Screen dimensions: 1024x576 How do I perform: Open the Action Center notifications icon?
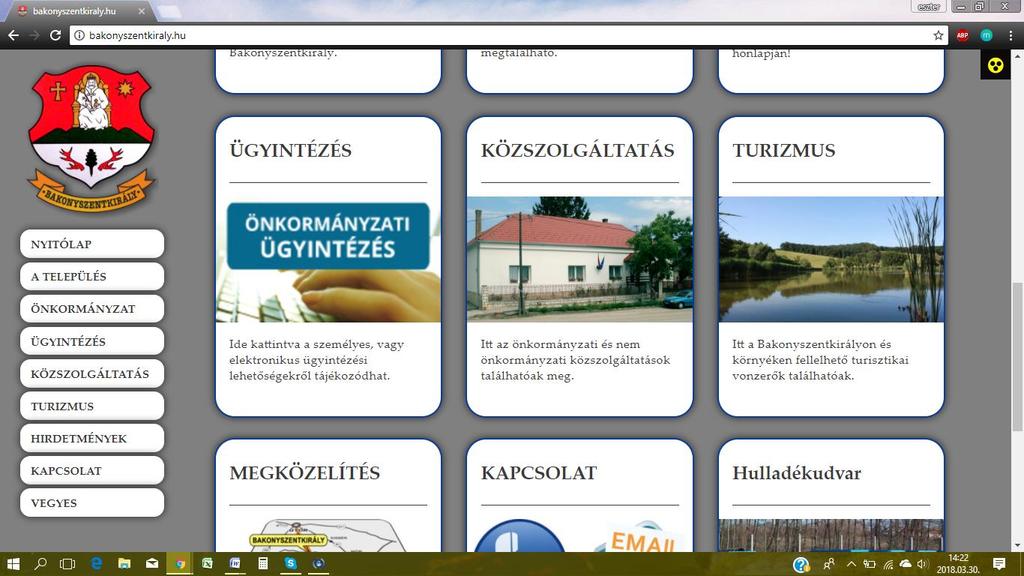999,564
